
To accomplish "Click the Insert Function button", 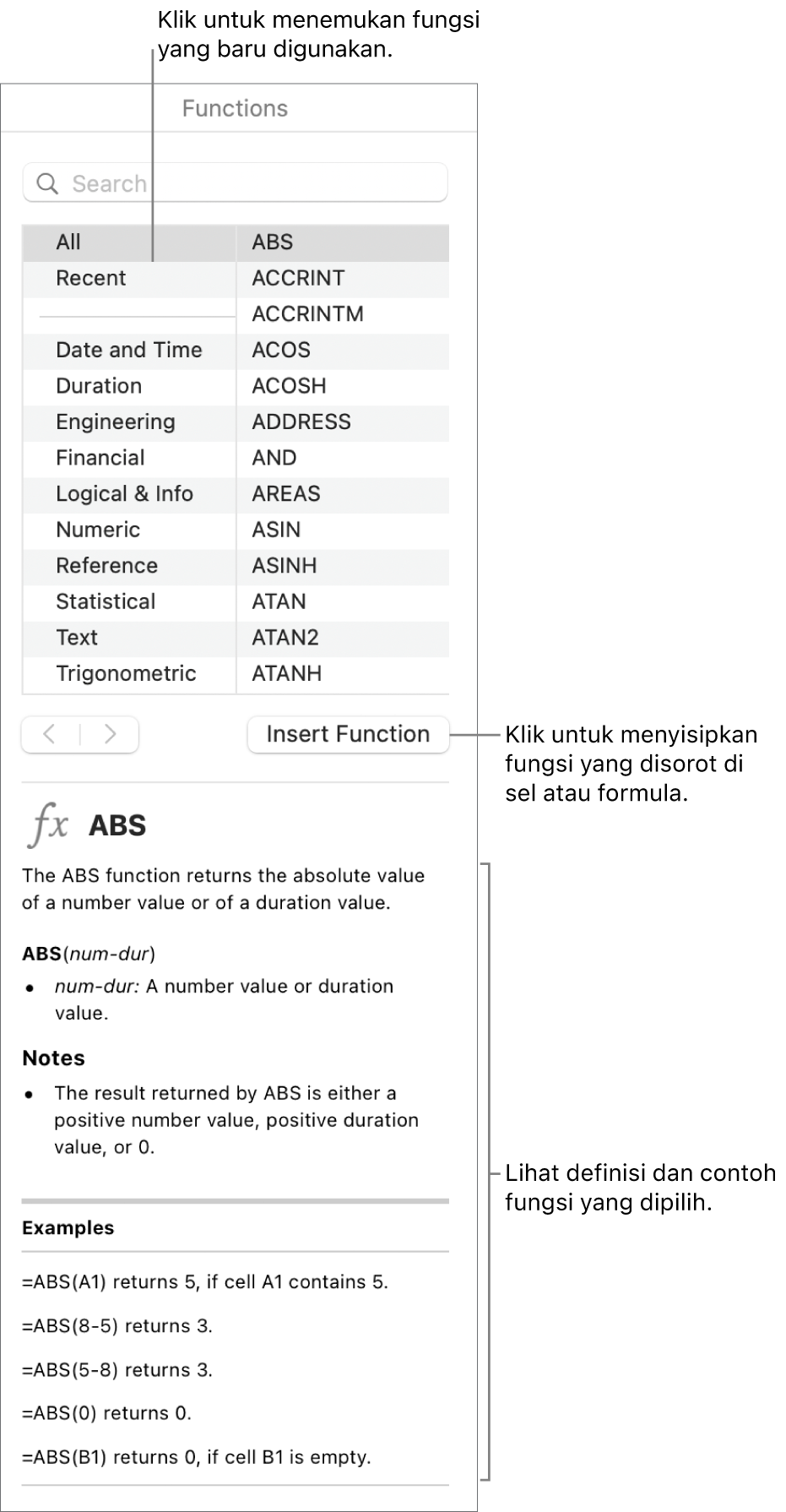I will tap(346, 734).
